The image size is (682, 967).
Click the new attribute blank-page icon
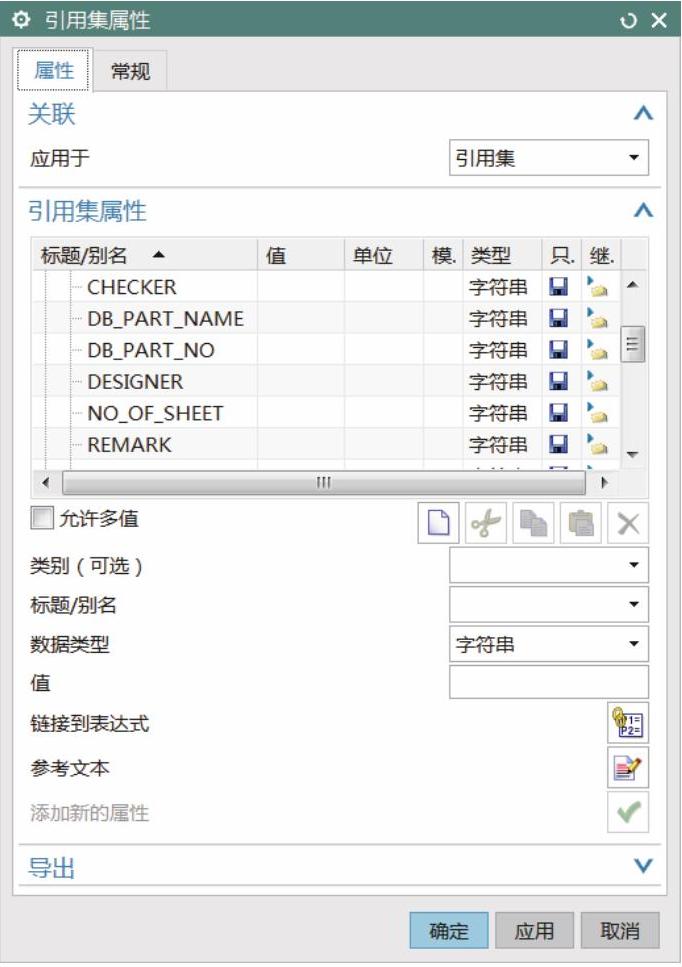point(439,525)
